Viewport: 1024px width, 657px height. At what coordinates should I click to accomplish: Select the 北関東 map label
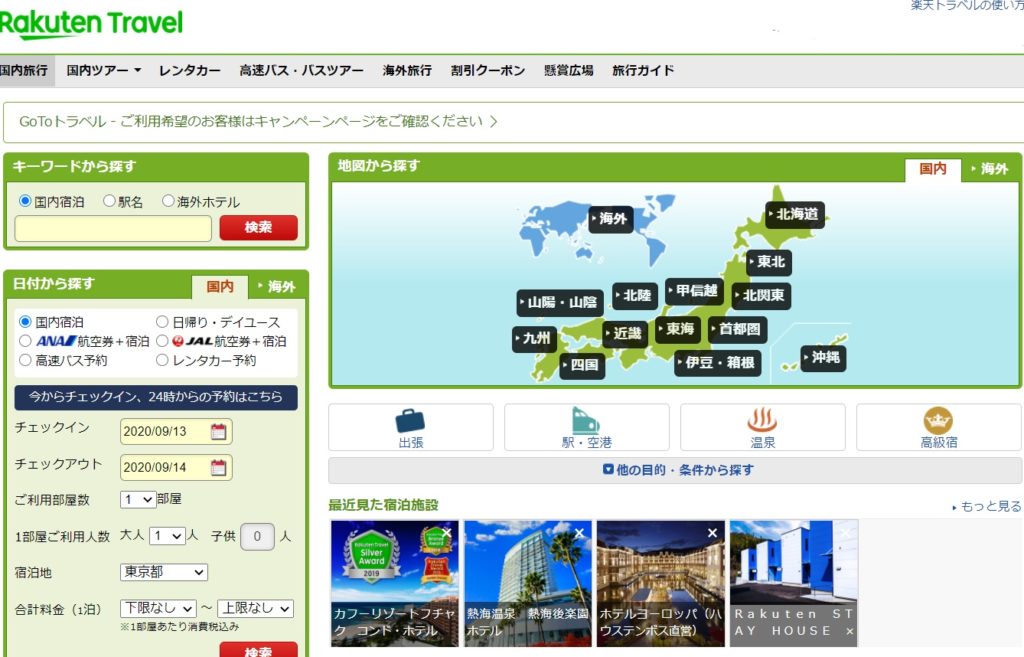pyautogui.click(x=761, y=295)
